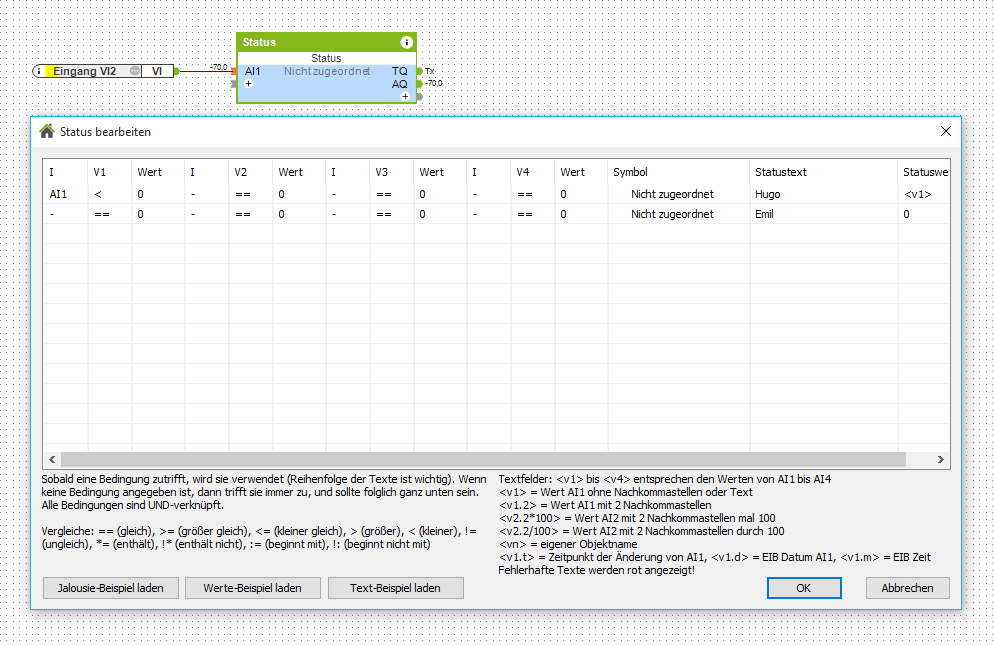Click the table's right scroll arrow
The height and width of the screenshot is (646, 994).
tap(941, 460)
